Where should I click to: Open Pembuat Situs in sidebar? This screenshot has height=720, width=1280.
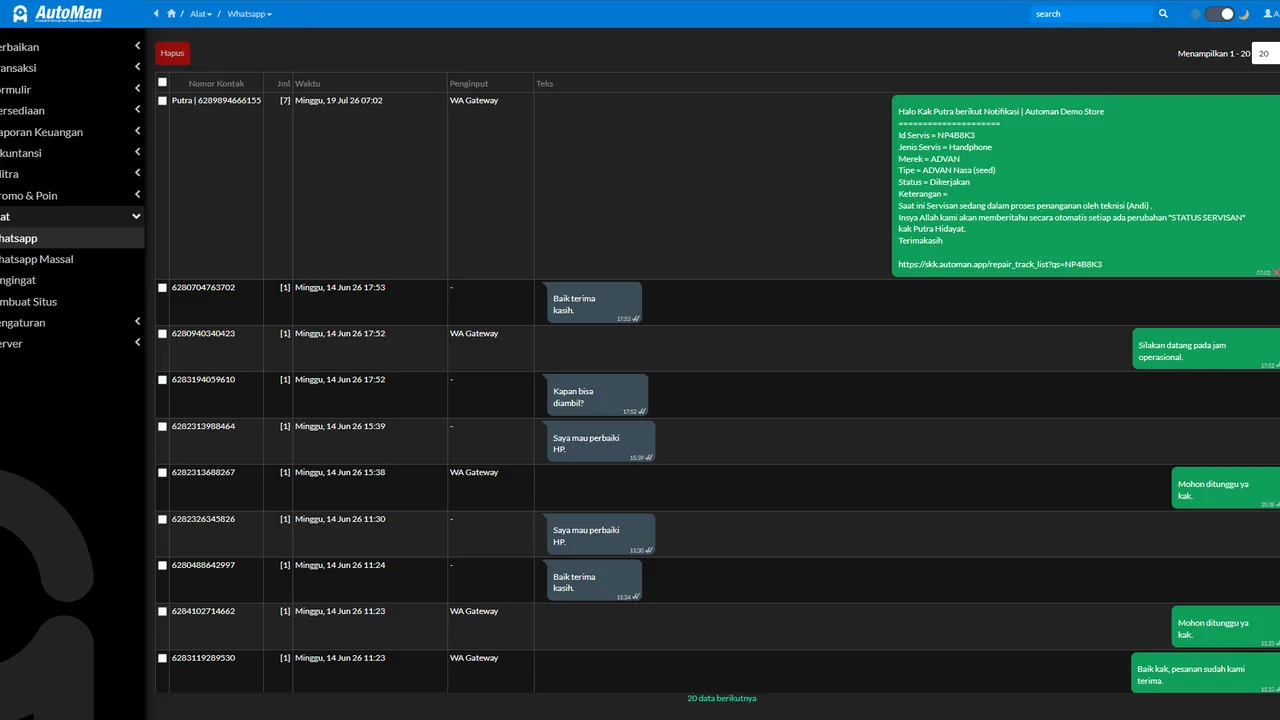(72, 302)
